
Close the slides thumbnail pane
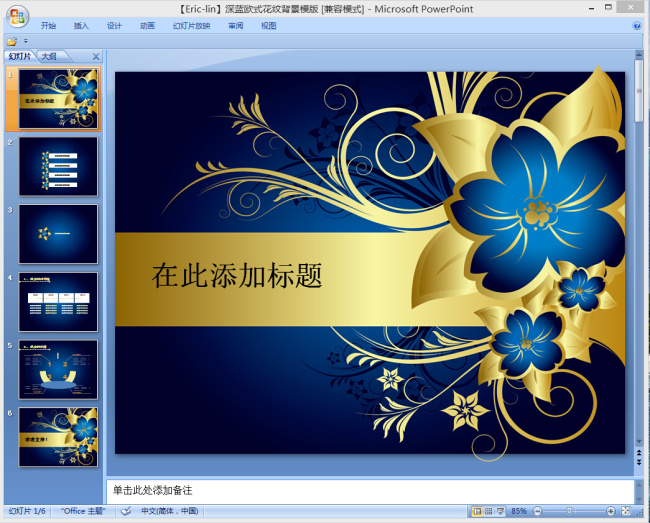click(96, 56)
